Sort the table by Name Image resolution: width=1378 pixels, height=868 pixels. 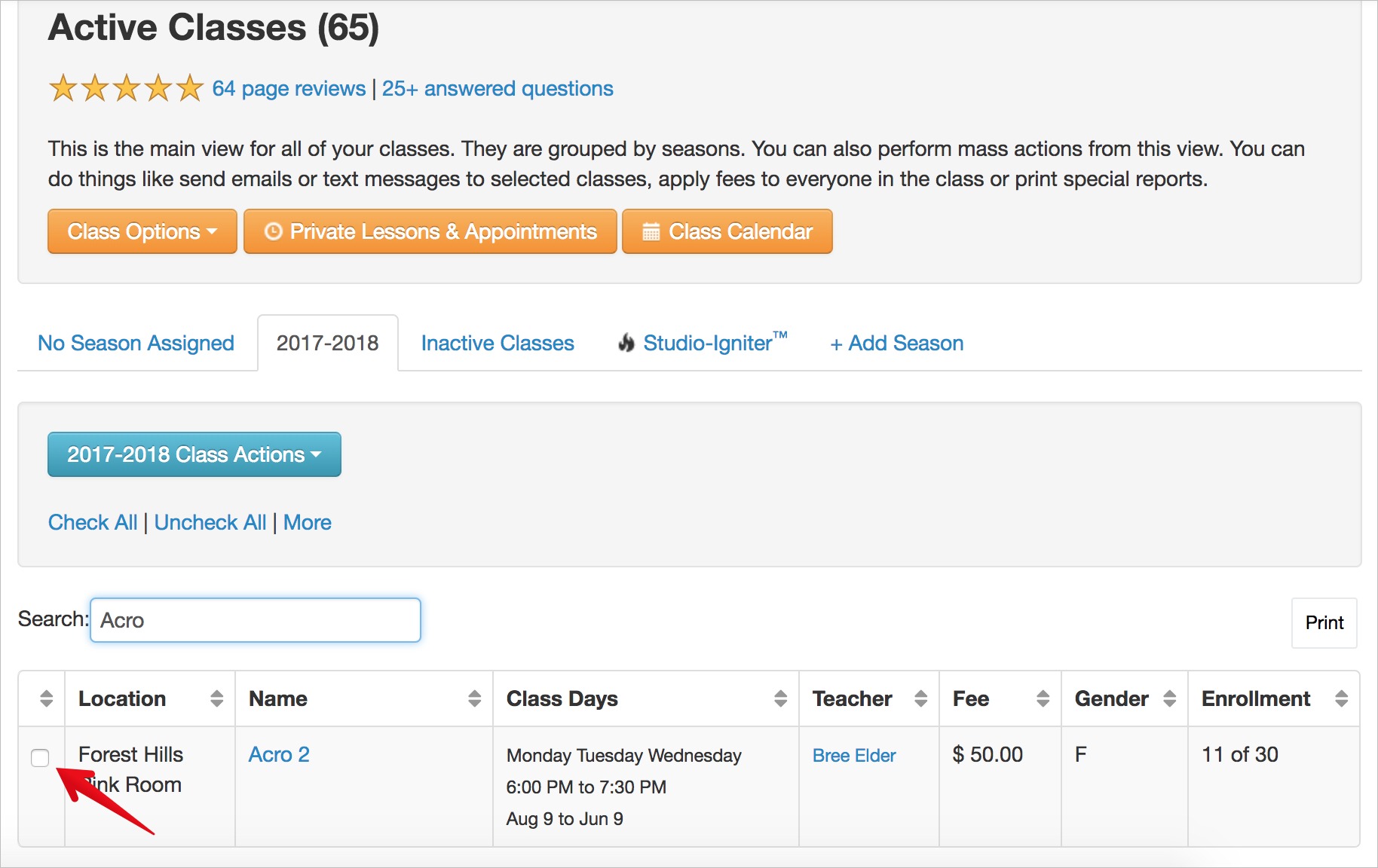pos(364,698)
